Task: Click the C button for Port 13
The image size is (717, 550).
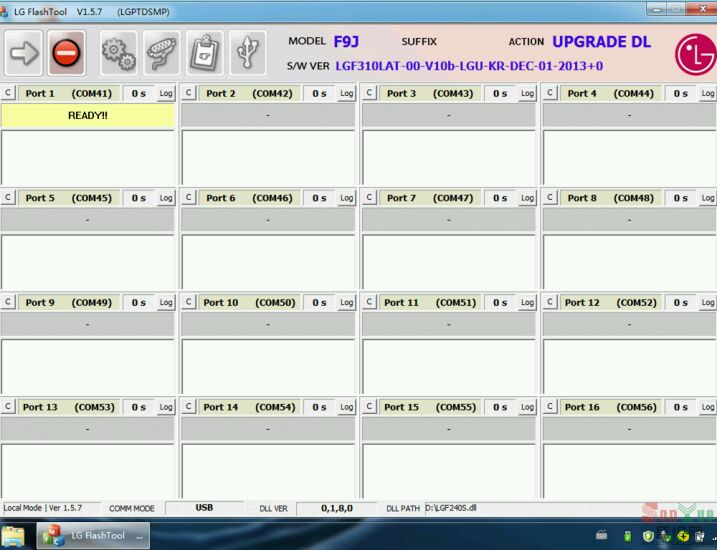Action: [x=8, y=407]
